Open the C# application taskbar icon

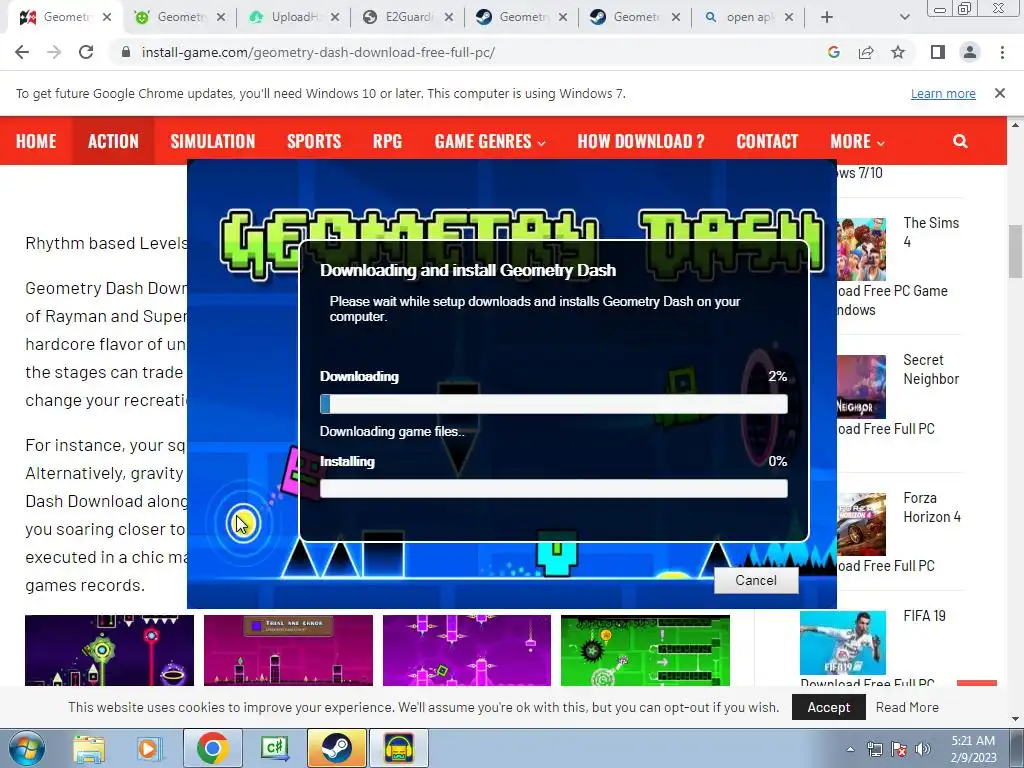coord(275,748)
